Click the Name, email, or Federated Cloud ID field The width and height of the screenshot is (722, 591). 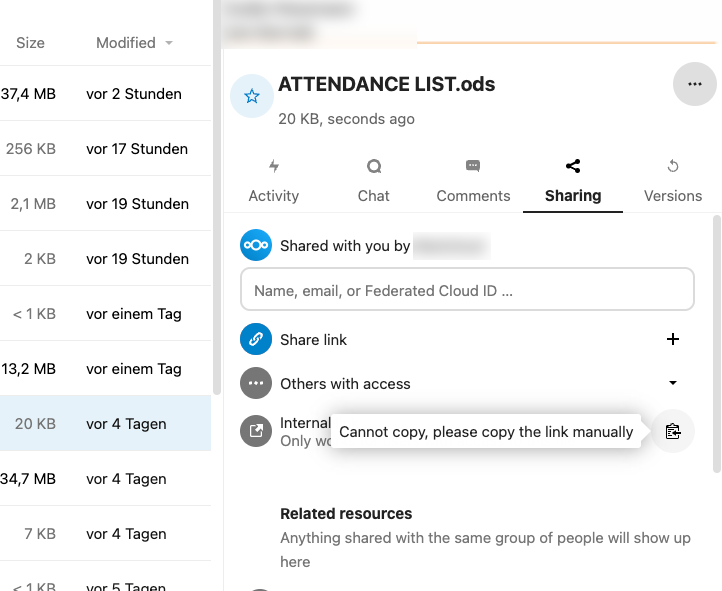coord(467,292)
